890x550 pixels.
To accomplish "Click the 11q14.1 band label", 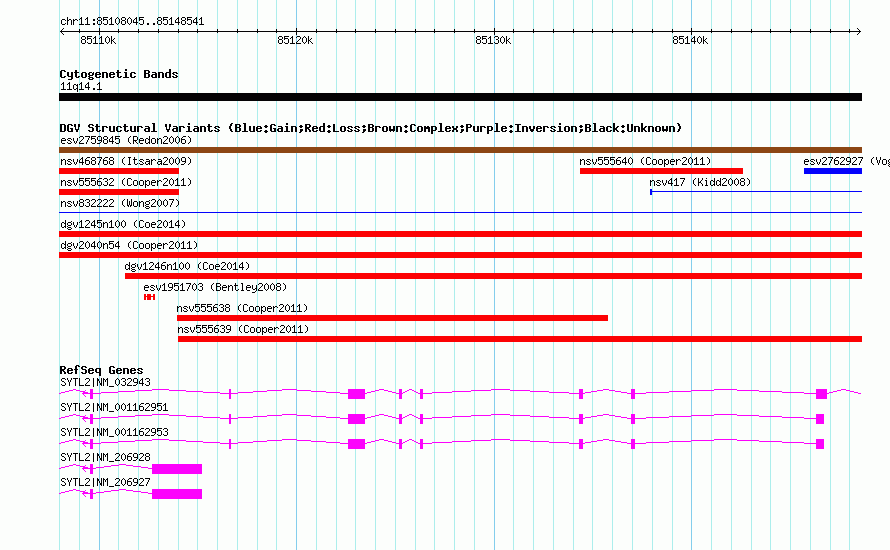I will [81, 86].
